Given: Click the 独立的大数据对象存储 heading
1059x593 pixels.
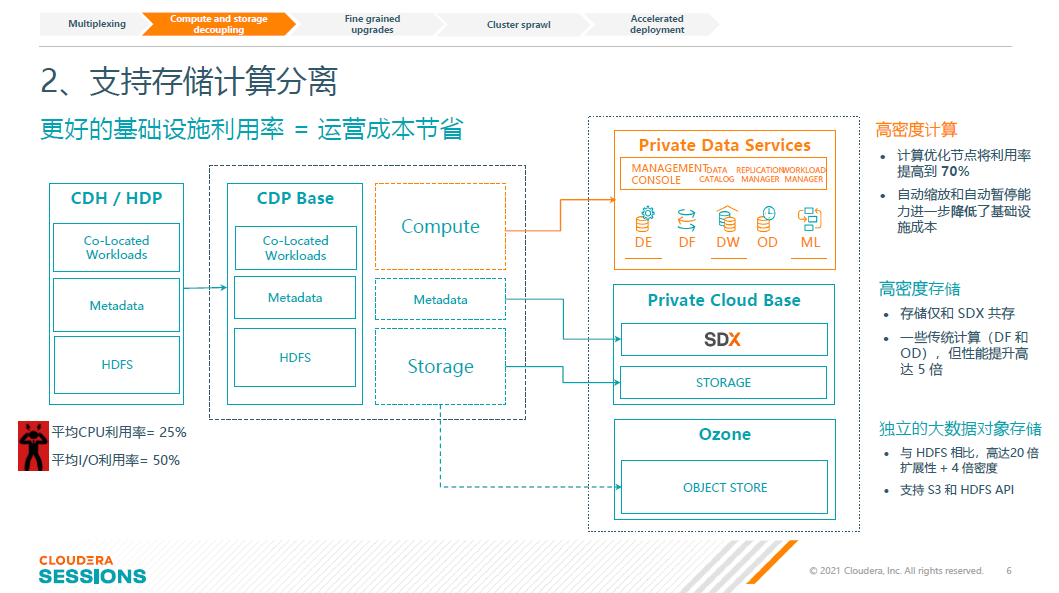Looking at the screenshot, I should 960,429.
